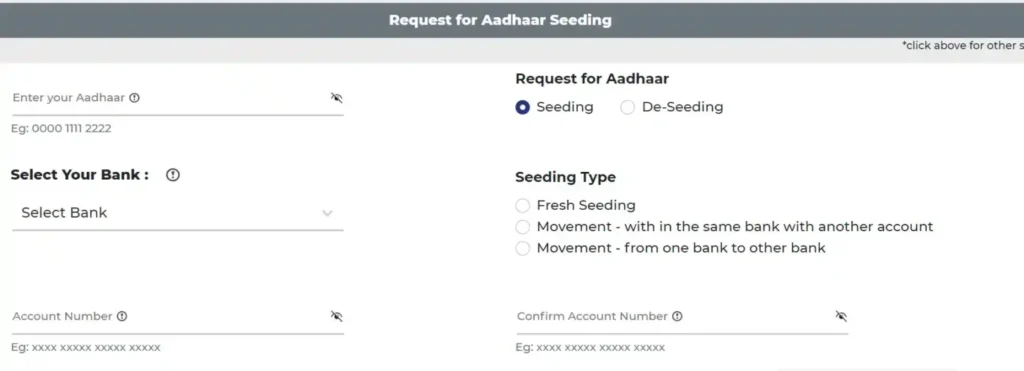The height and width of the screenshot is (371, 1024).
Task: Click the Select Bank dropdown chevron arrow
Action: 328,213
